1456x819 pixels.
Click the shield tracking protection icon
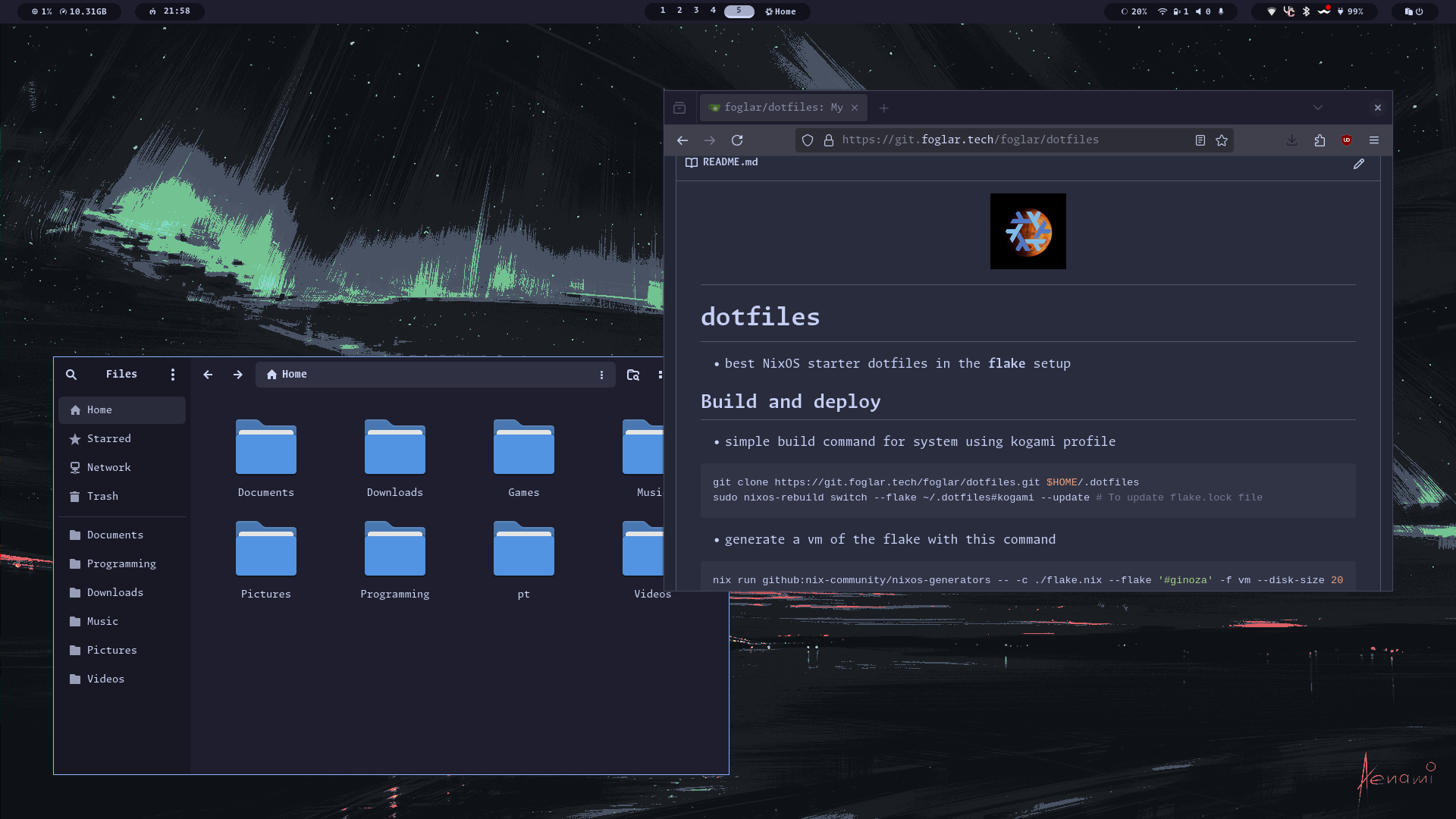click(x=807, y=140)
